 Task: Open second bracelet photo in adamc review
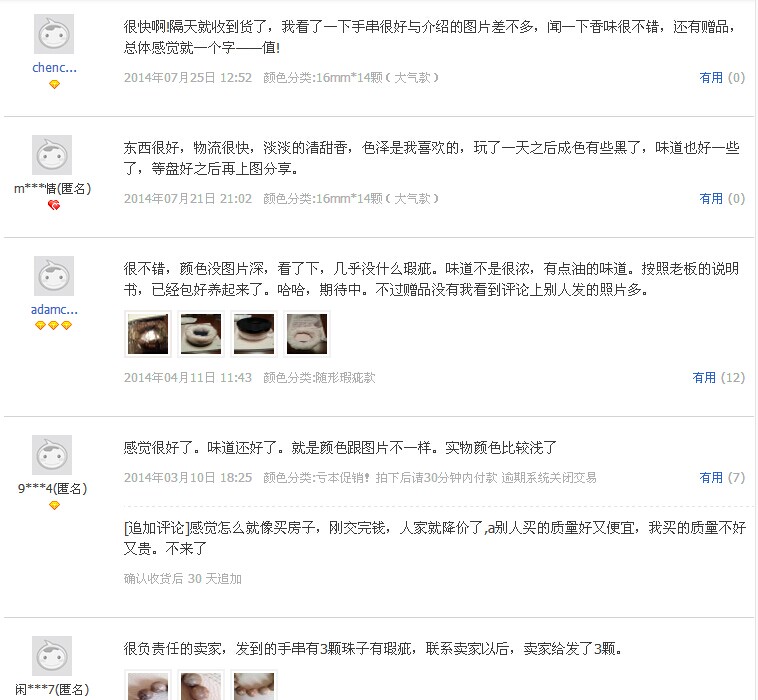[201, 334]
